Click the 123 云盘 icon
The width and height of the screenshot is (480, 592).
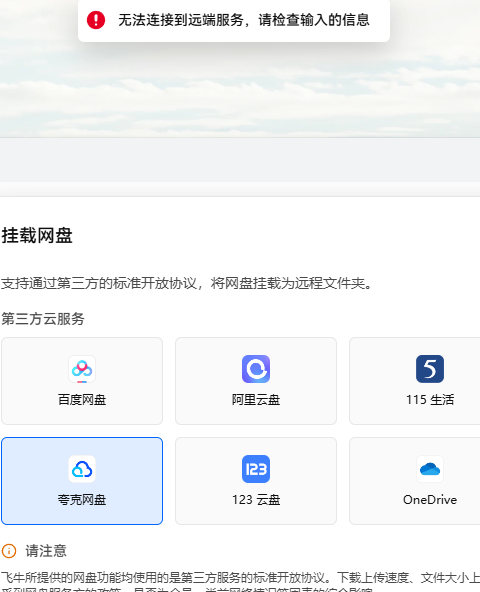[x=256, y=469]
